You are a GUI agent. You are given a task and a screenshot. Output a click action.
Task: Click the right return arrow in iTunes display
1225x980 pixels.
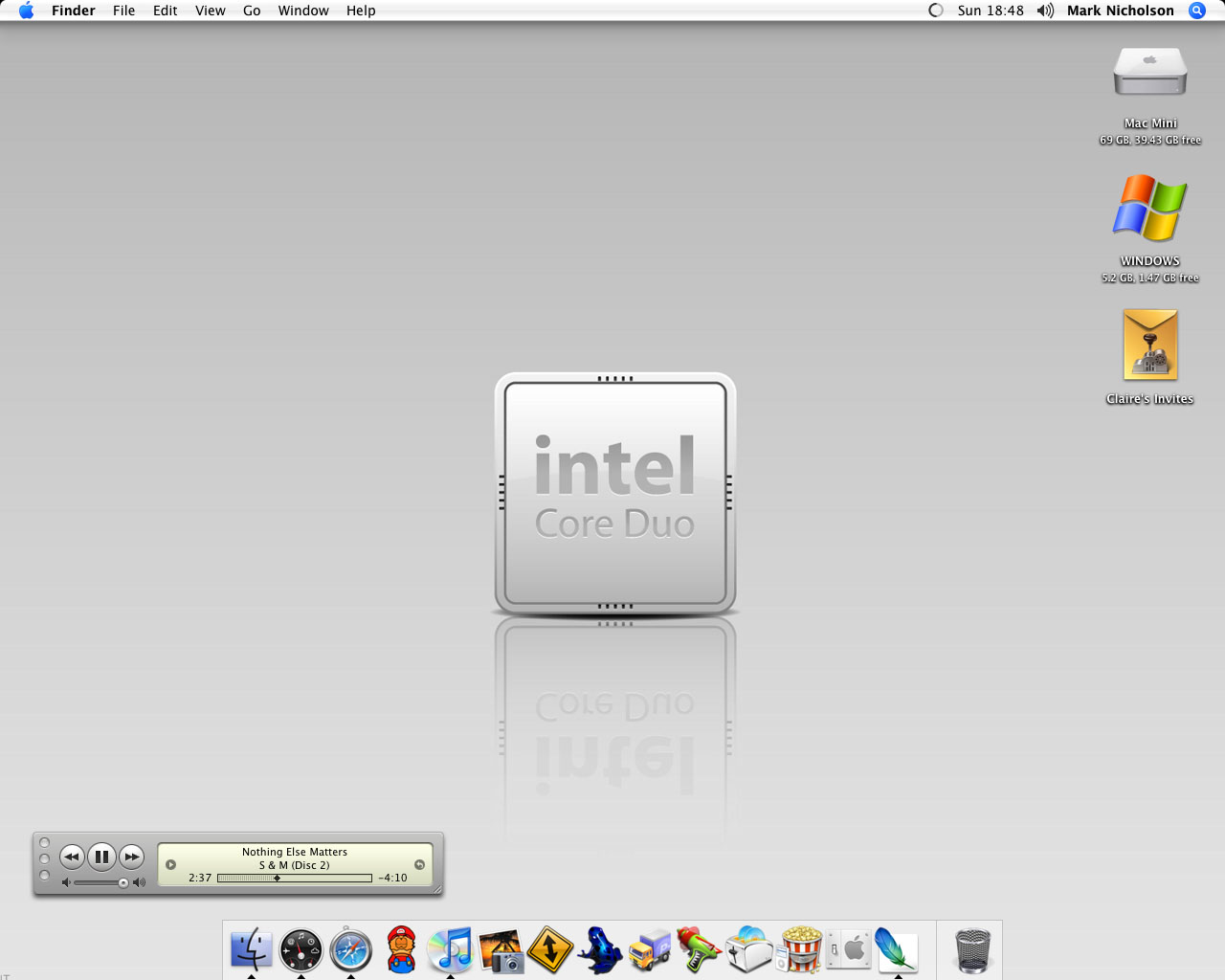[x=419, y=864]
